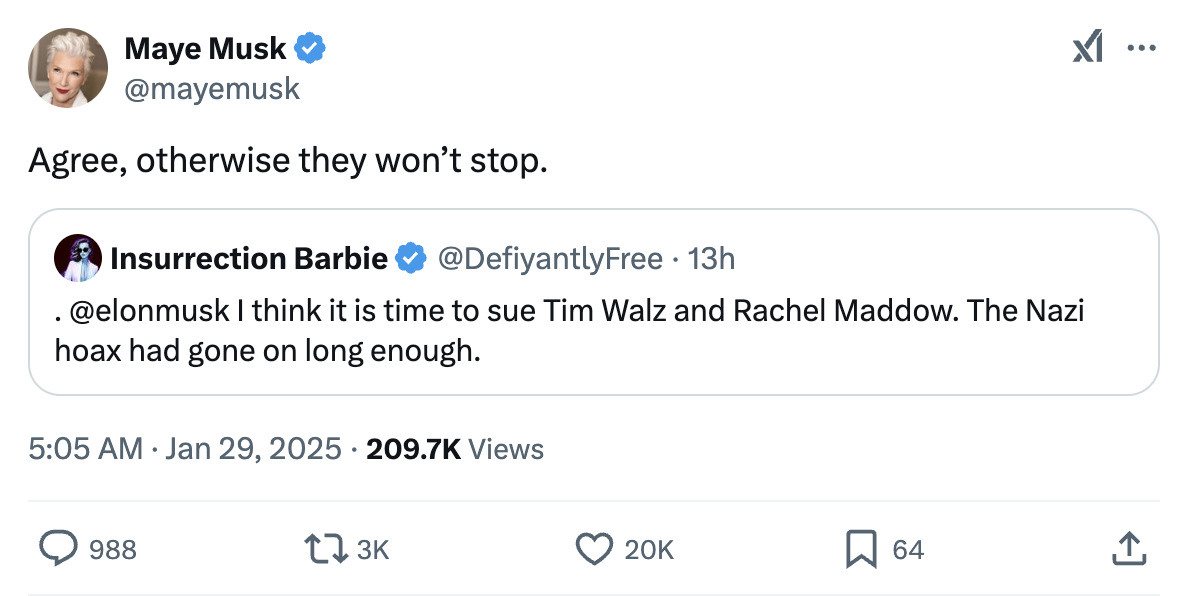Bookmark this post with the bookmark icon
Image resolution: width=1192 pixels, height=596 pixels.
point(862,548)
